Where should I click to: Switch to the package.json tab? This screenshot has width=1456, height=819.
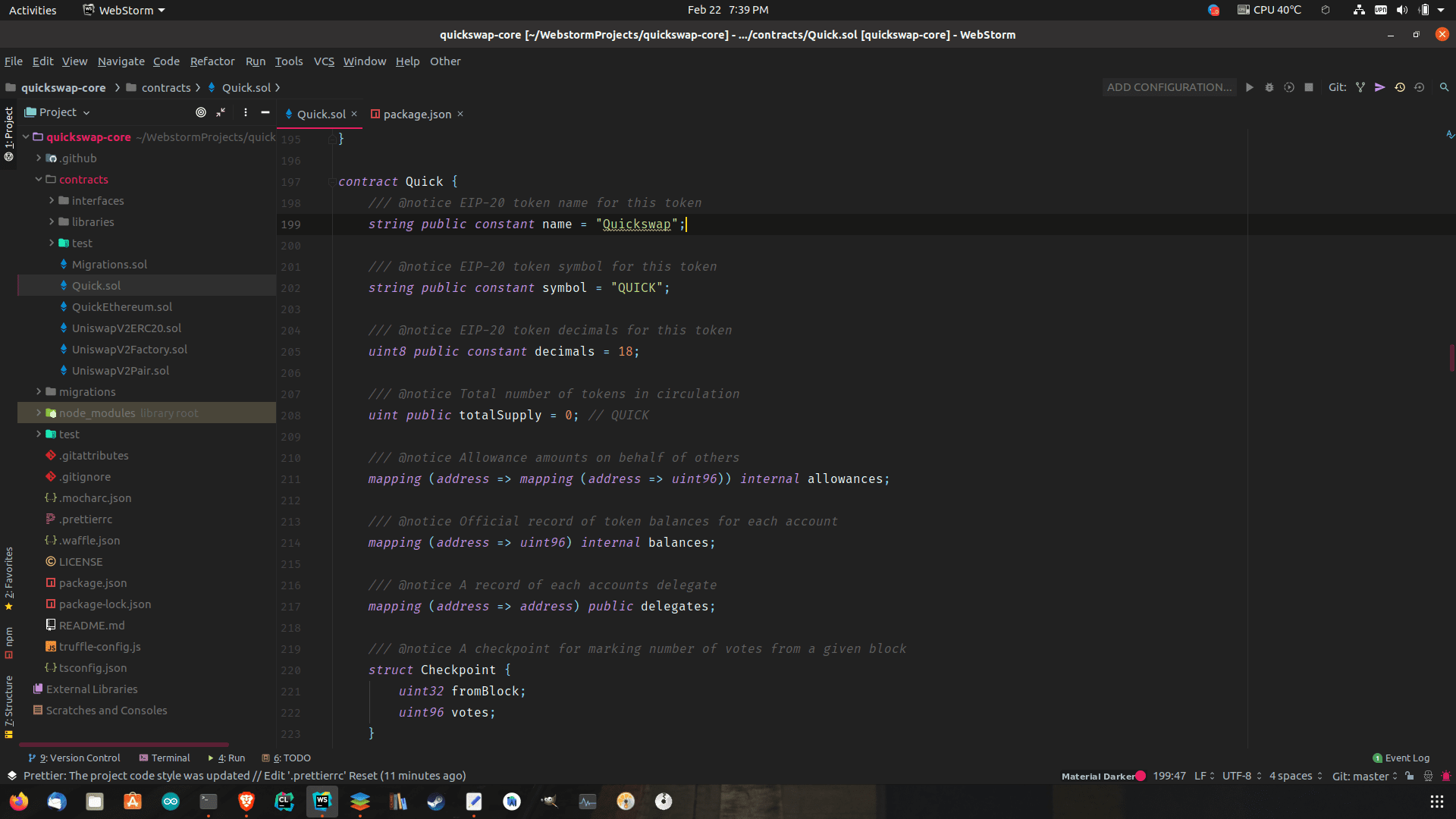416,114
